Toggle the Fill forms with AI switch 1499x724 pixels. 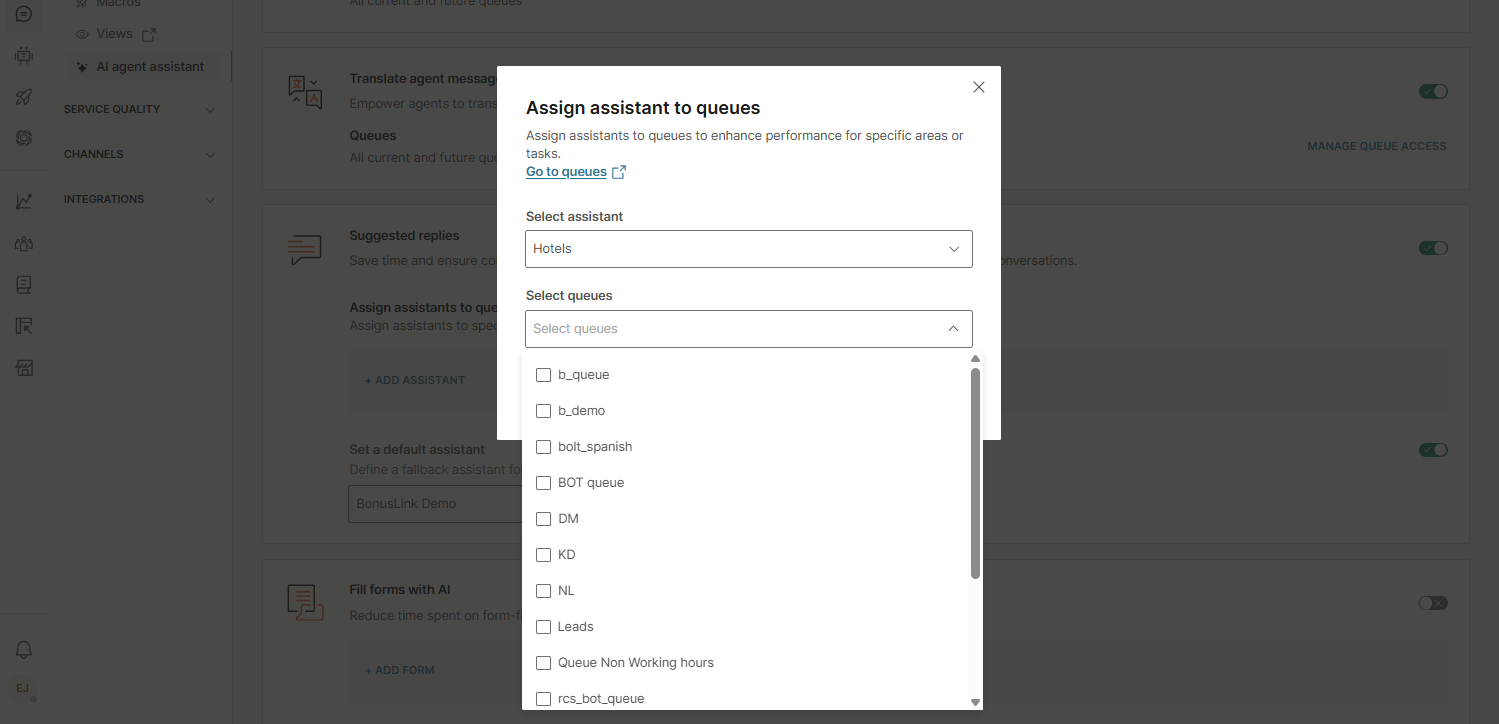tap(1433, 603)
